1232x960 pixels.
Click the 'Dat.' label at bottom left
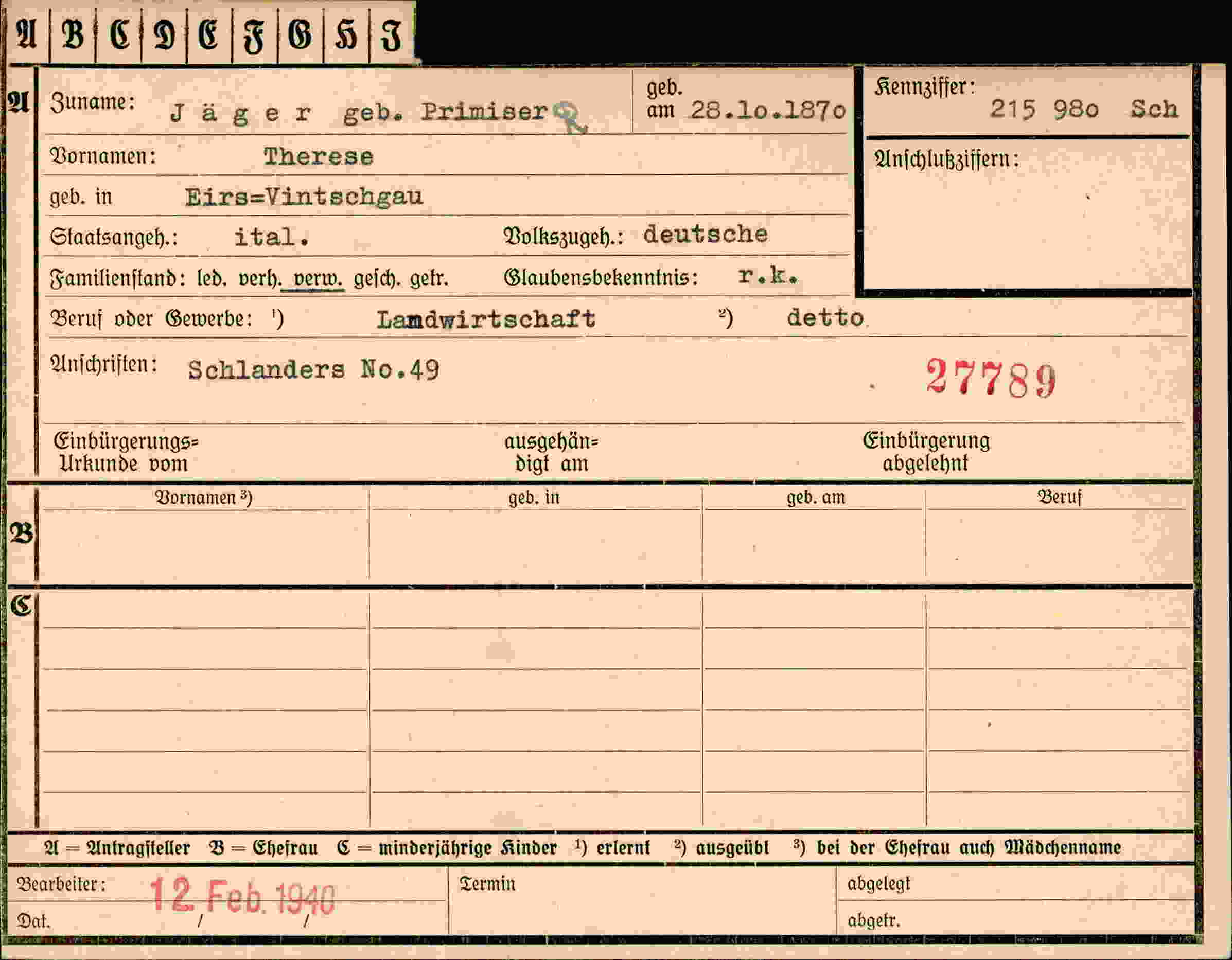34,921
